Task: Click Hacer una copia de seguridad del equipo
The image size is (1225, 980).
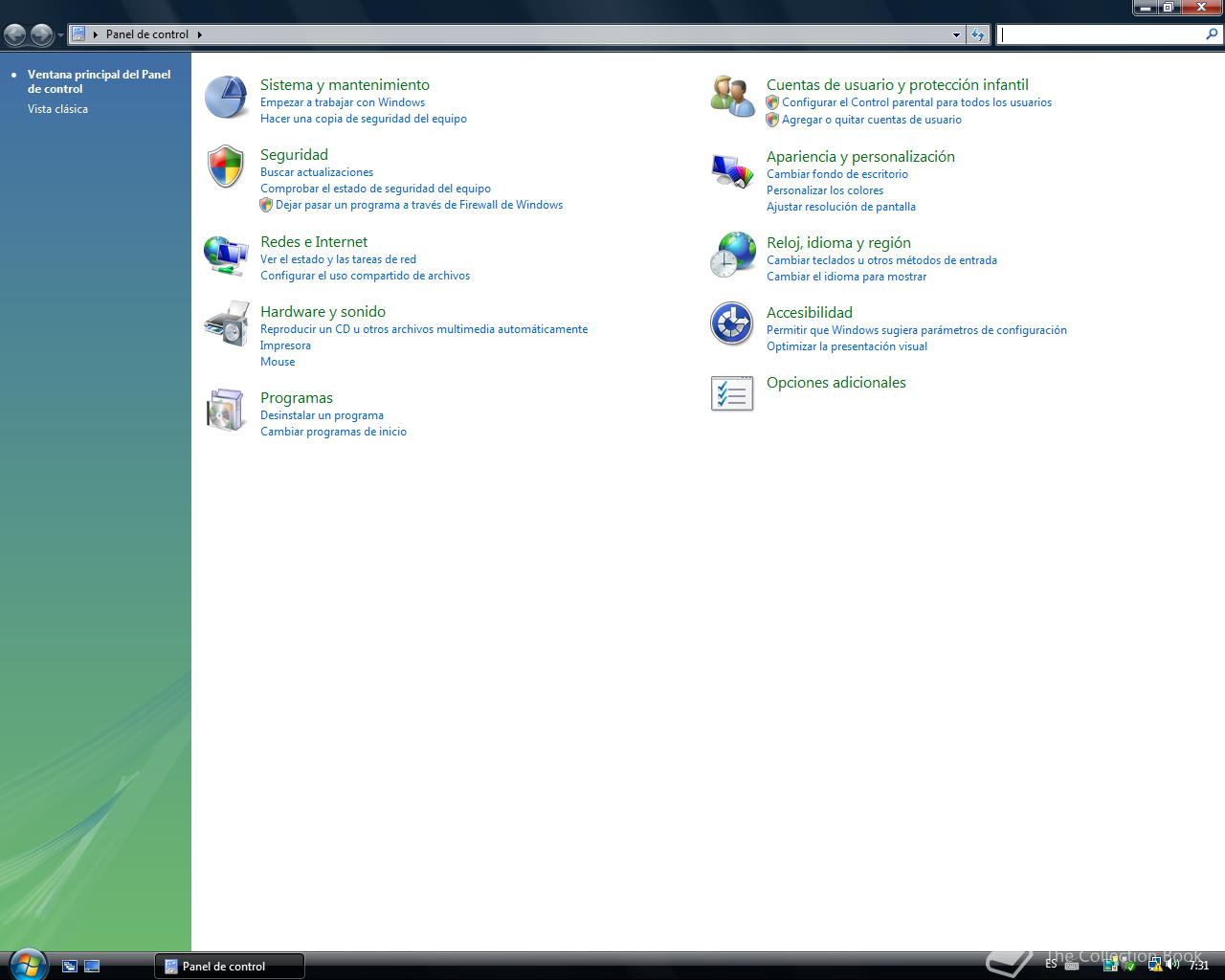Action: [x=364, y=119]
